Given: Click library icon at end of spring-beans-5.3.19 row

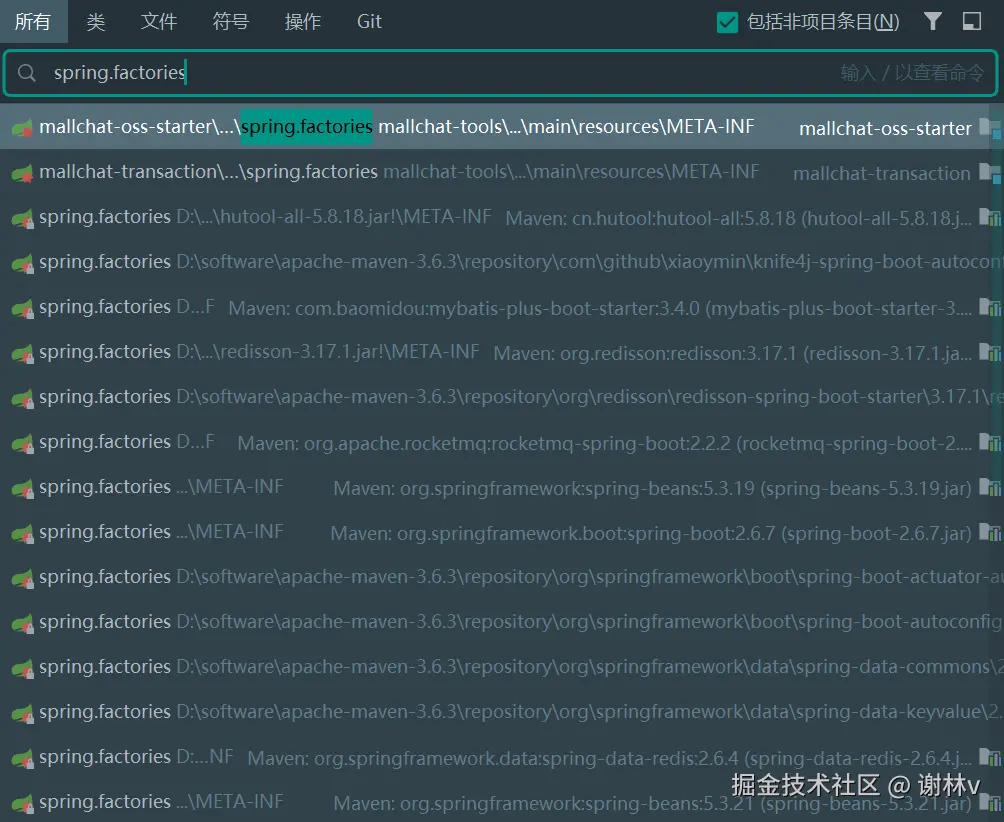Looking at the screenshot, I should (x=989, y=487).
